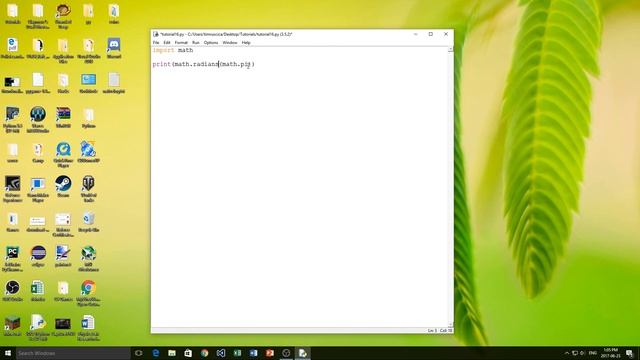Select the Google Chrome desktop shortcut

pyautogui.click(x=89, y=293)
